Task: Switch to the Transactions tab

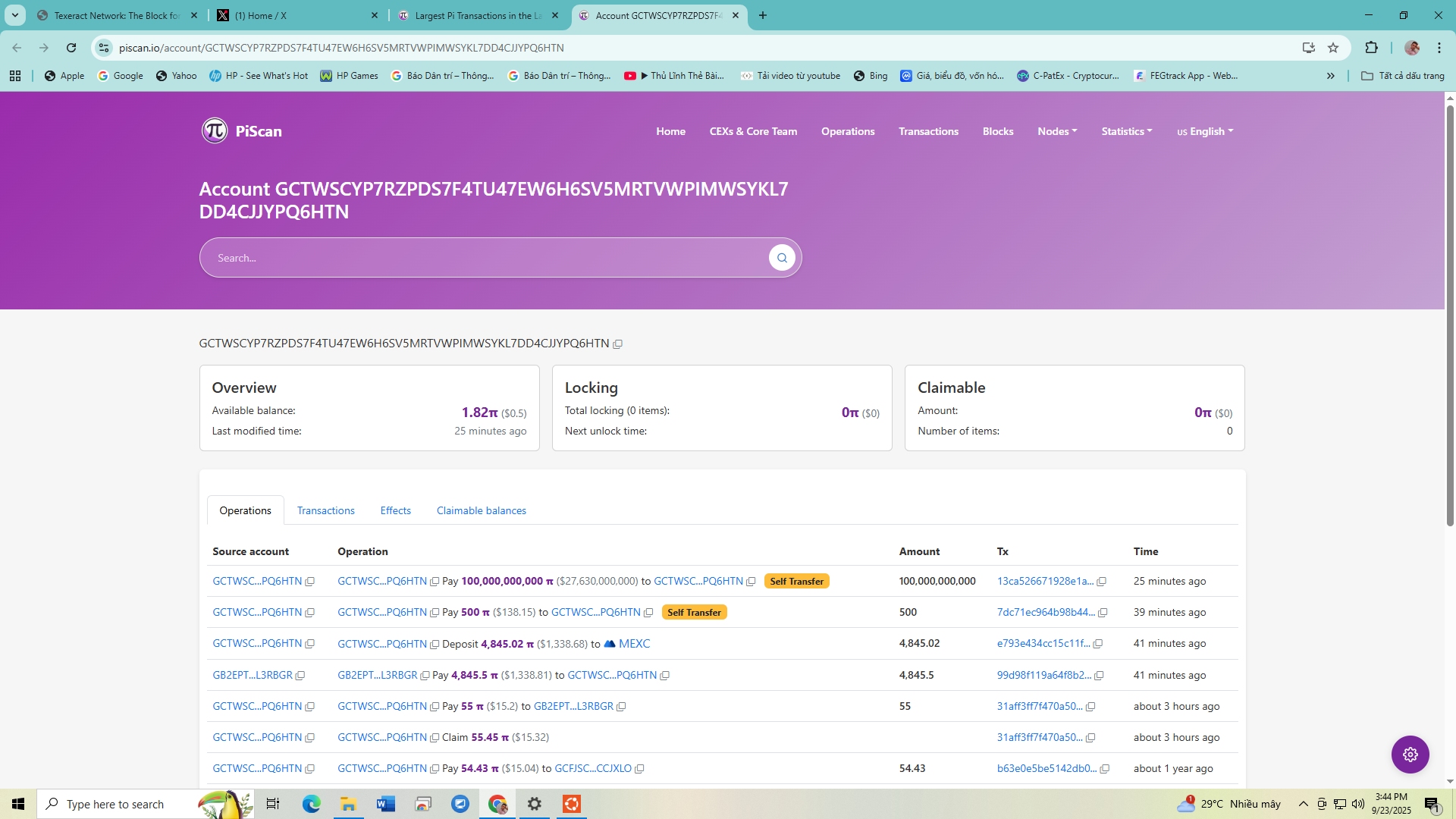Action: [325, 510]
